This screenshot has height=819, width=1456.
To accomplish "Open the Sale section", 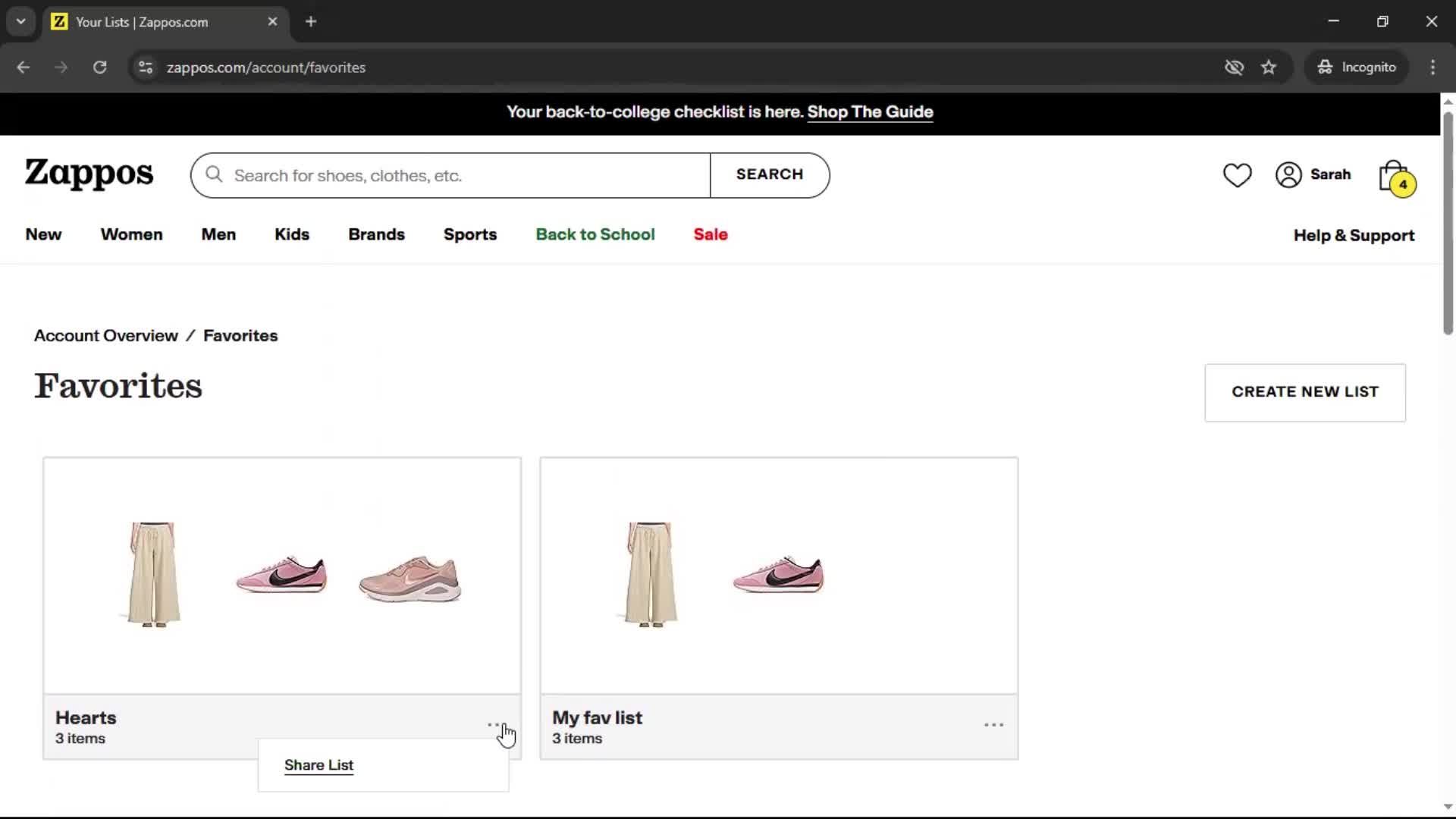I will click(x=711, y=234).
